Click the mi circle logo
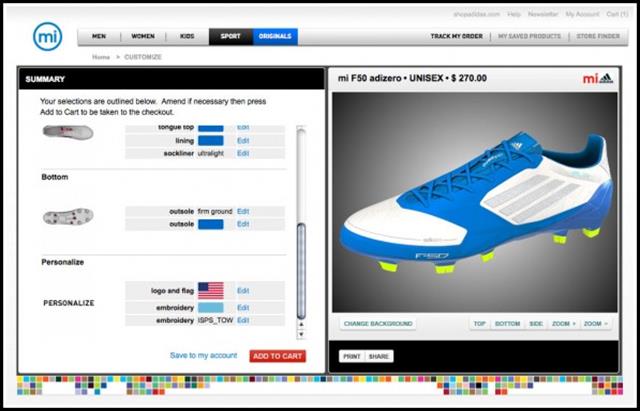 48,37
